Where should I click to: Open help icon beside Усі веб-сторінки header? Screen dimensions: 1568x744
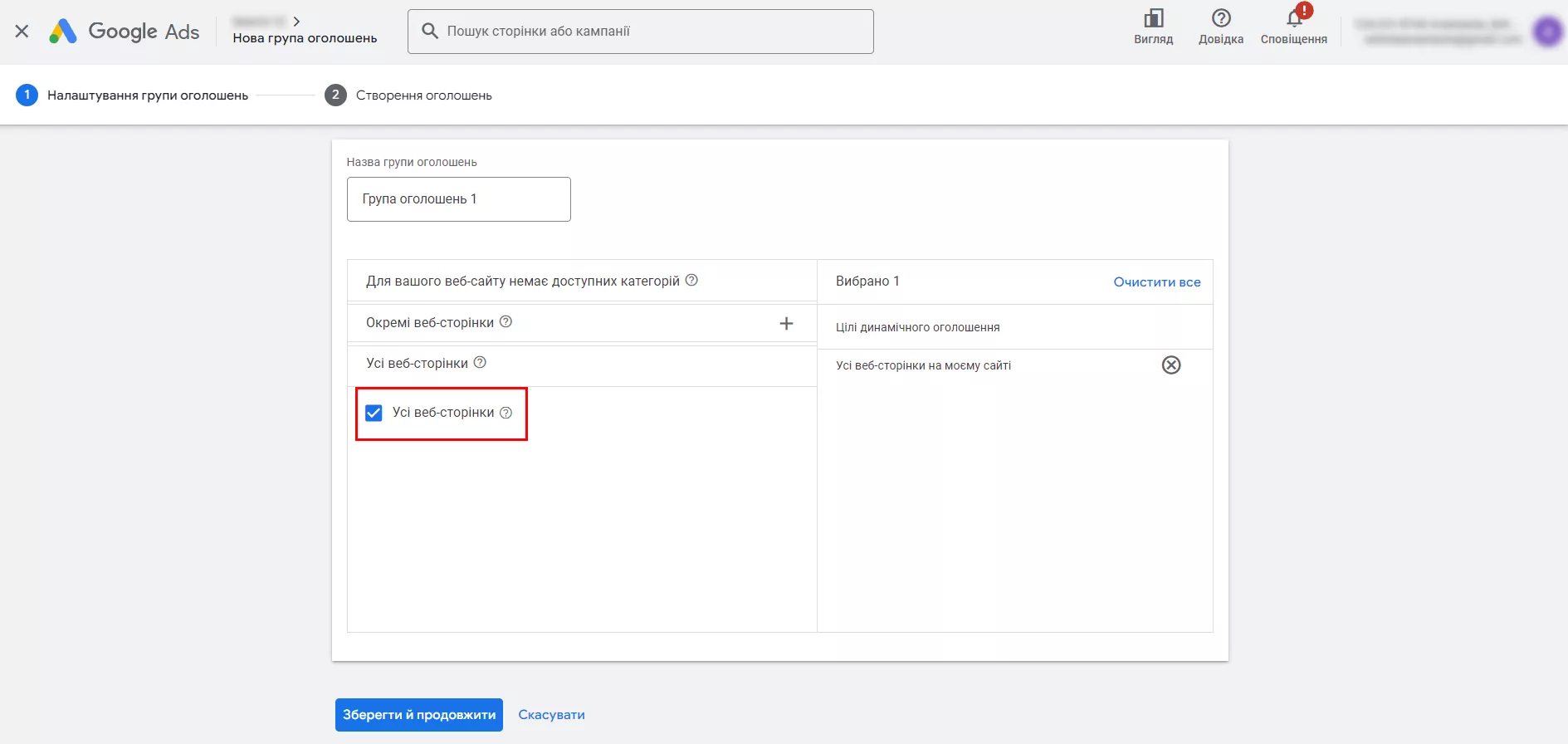[480, 363]
